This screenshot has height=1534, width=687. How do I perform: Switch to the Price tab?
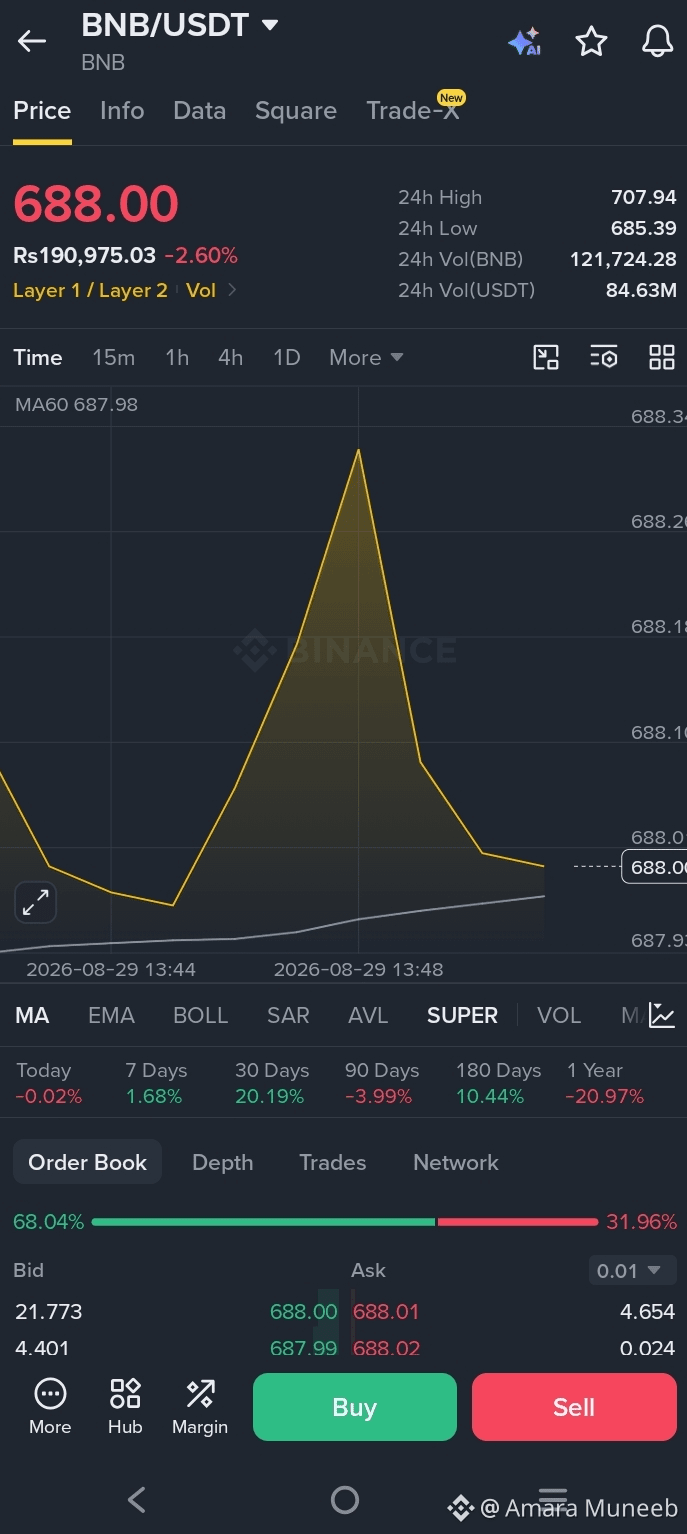pyautogui.click(x=42, y=111)
